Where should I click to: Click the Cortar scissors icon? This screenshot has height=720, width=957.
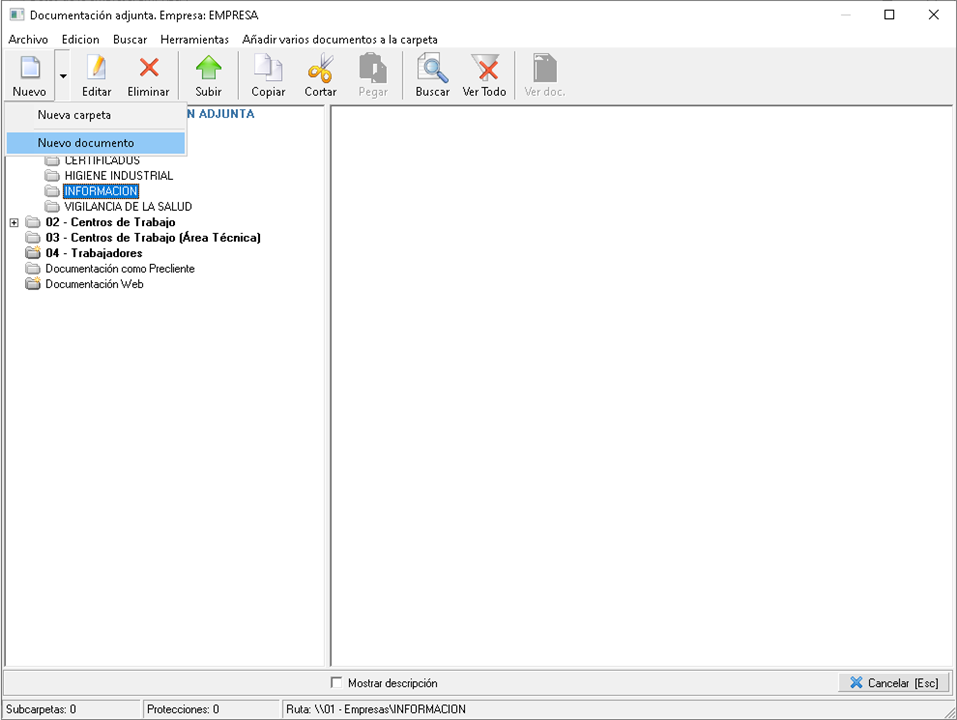coord(320,69)
